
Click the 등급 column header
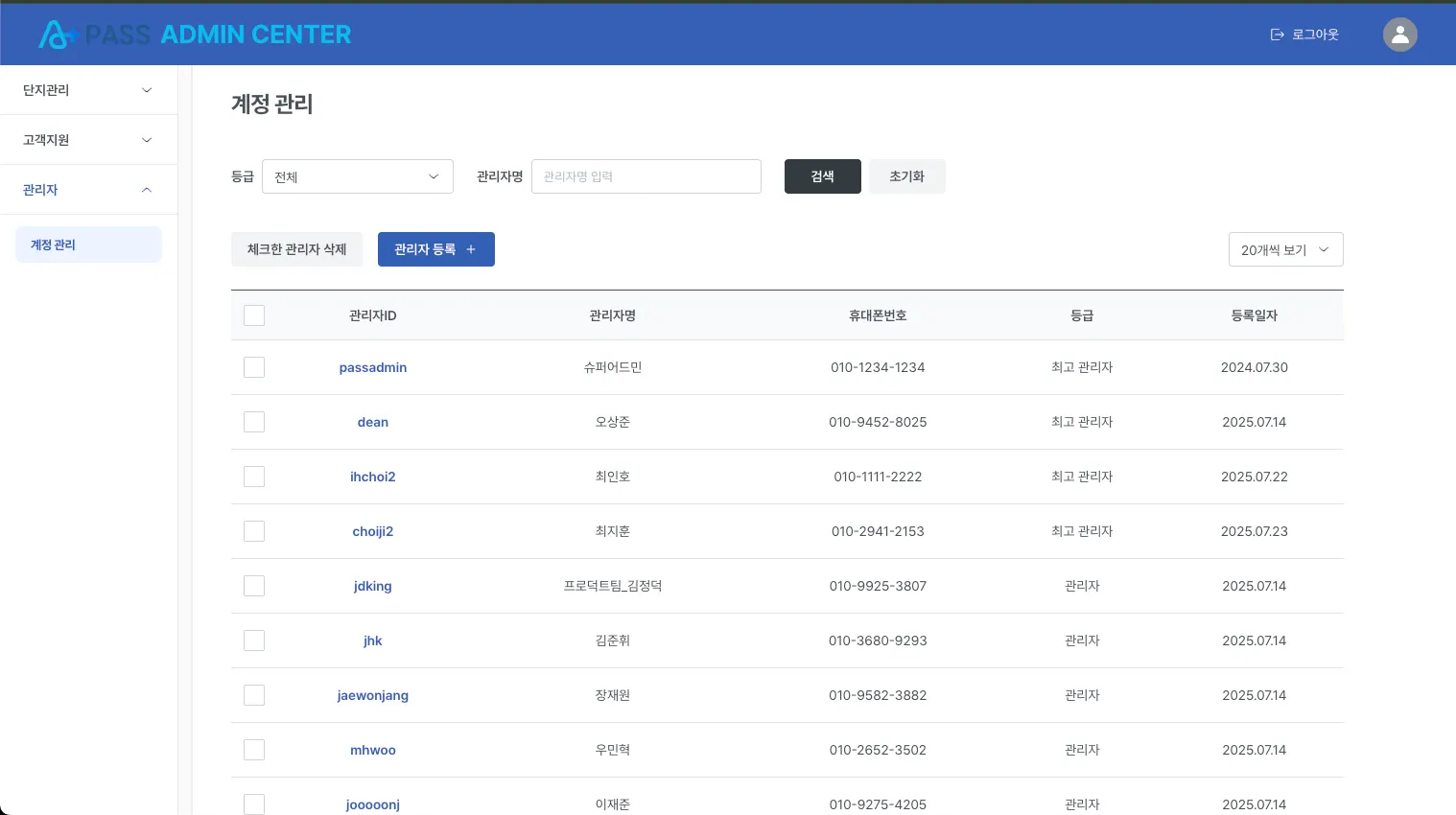pos(1082,315)
